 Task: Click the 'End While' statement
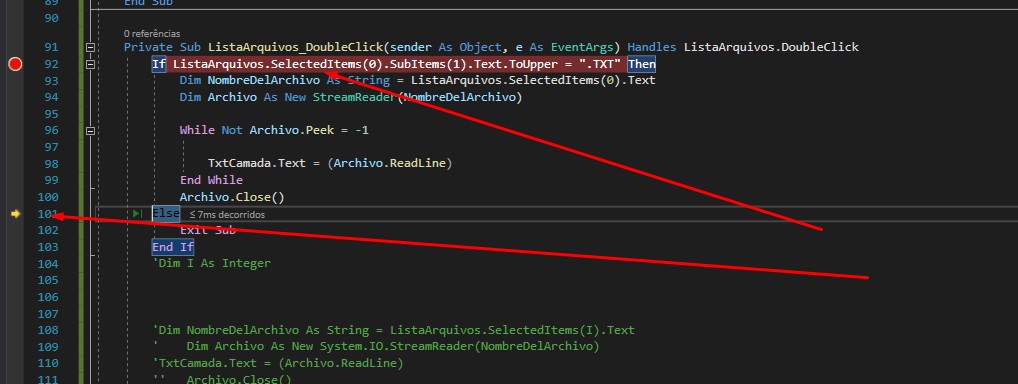pos(211,180)
